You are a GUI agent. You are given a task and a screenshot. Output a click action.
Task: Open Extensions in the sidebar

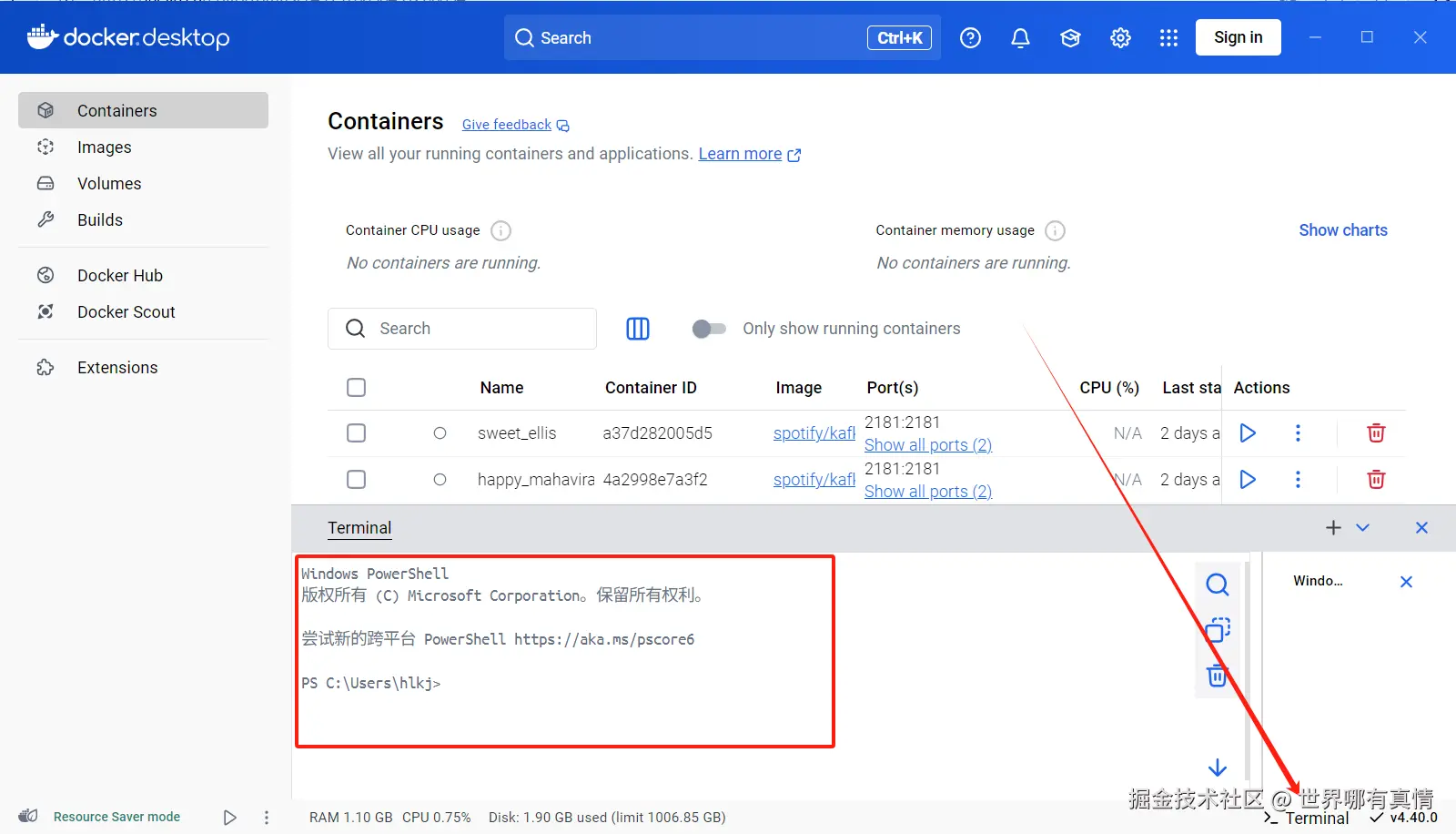143,368
